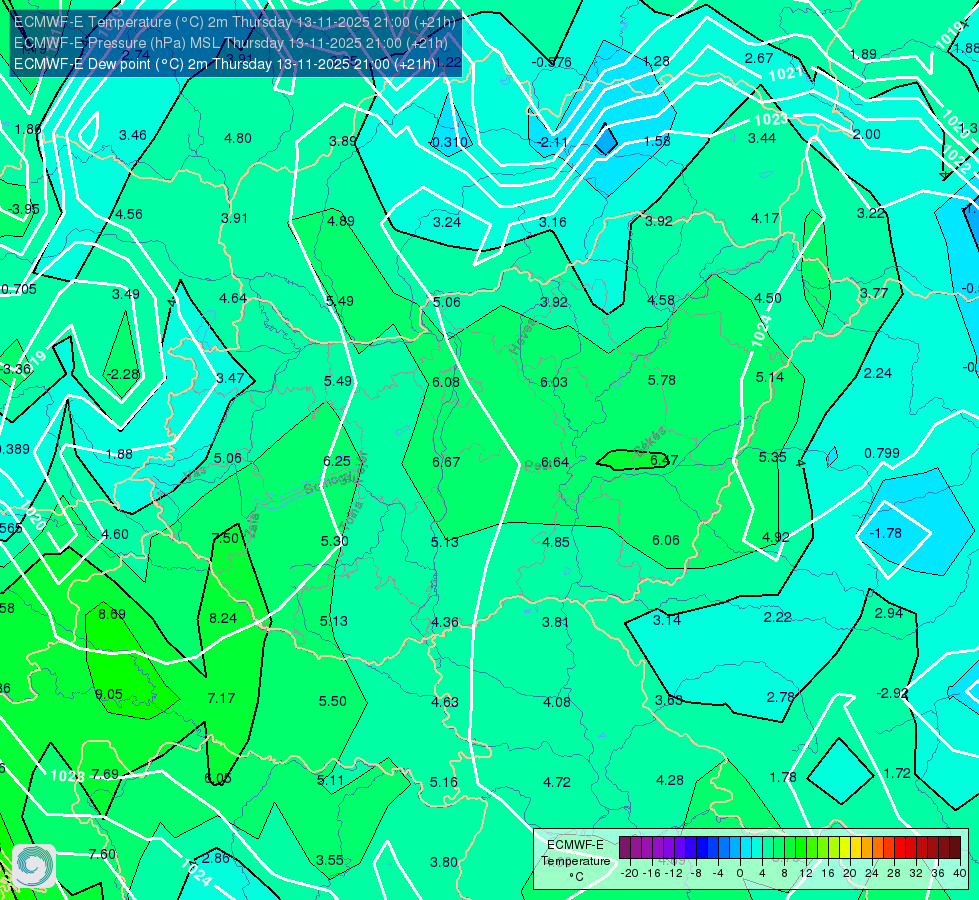This screenshot has height=900, width=979.
Task: Click the dew point value 4.92
Action: [x=775, y=537]
